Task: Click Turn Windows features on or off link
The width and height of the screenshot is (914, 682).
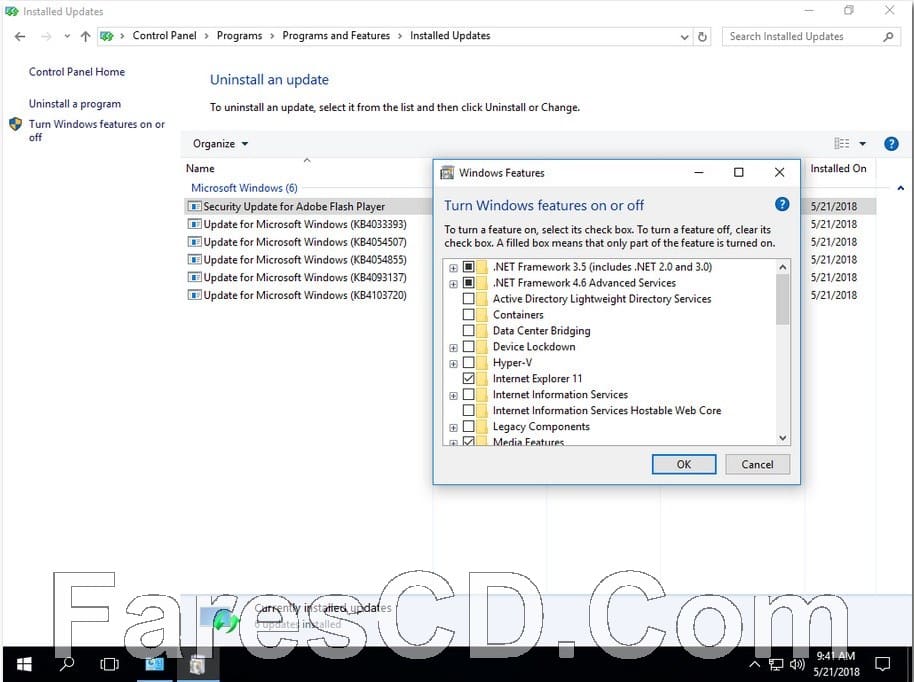Action: click(97, 131)
